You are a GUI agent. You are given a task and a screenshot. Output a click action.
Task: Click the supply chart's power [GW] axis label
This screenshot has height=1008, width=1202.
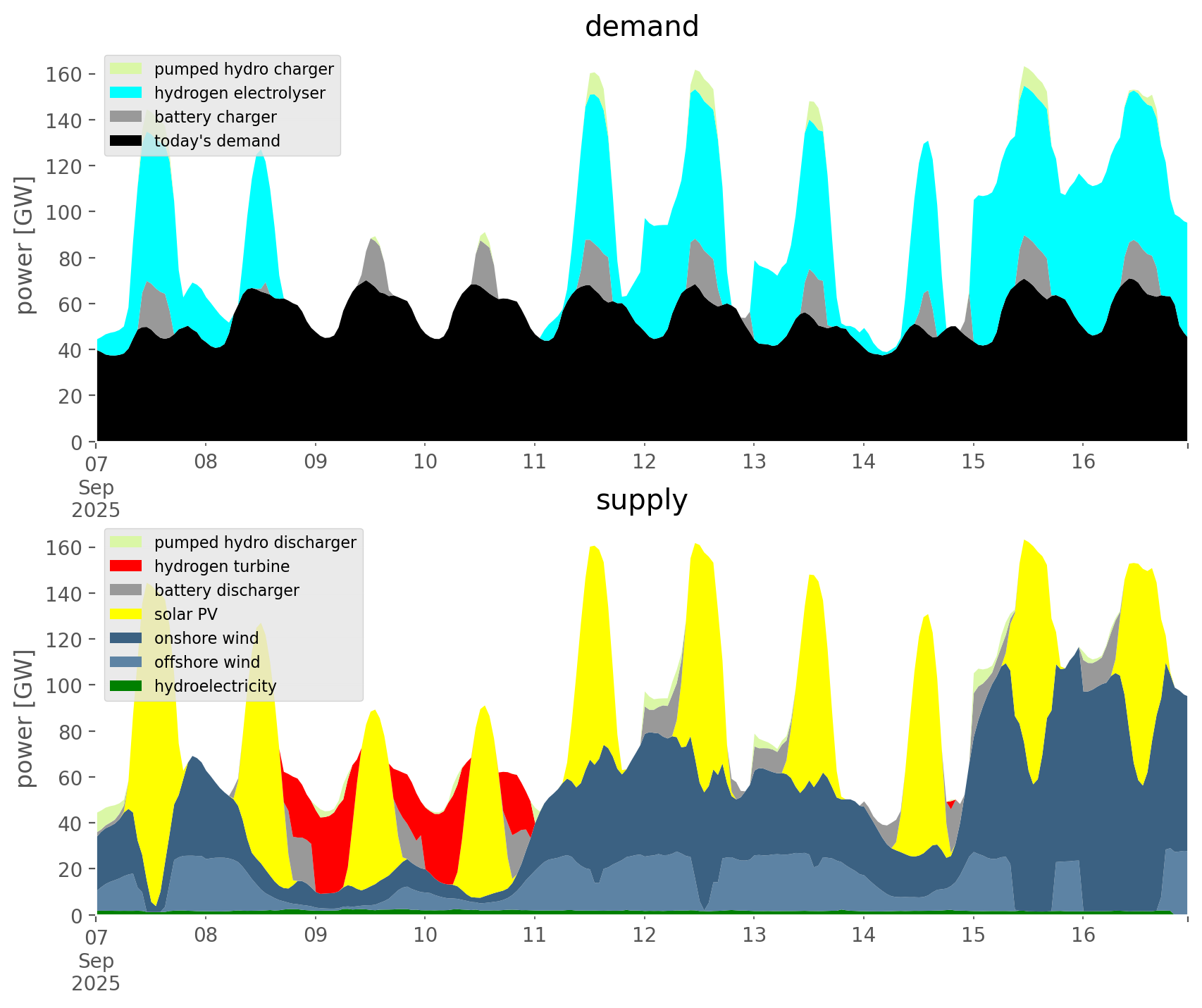click(x=25, y=718)
